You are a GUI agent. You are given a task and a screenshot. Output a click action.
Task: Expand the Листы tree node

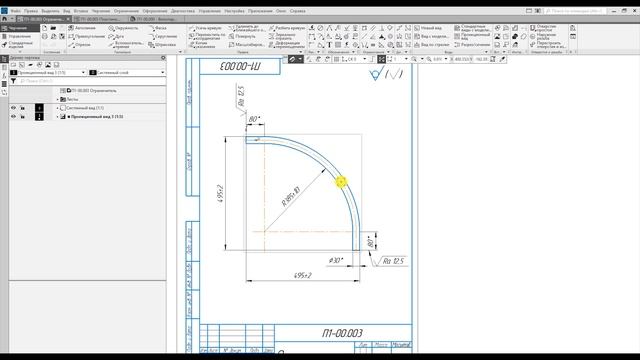58,99
